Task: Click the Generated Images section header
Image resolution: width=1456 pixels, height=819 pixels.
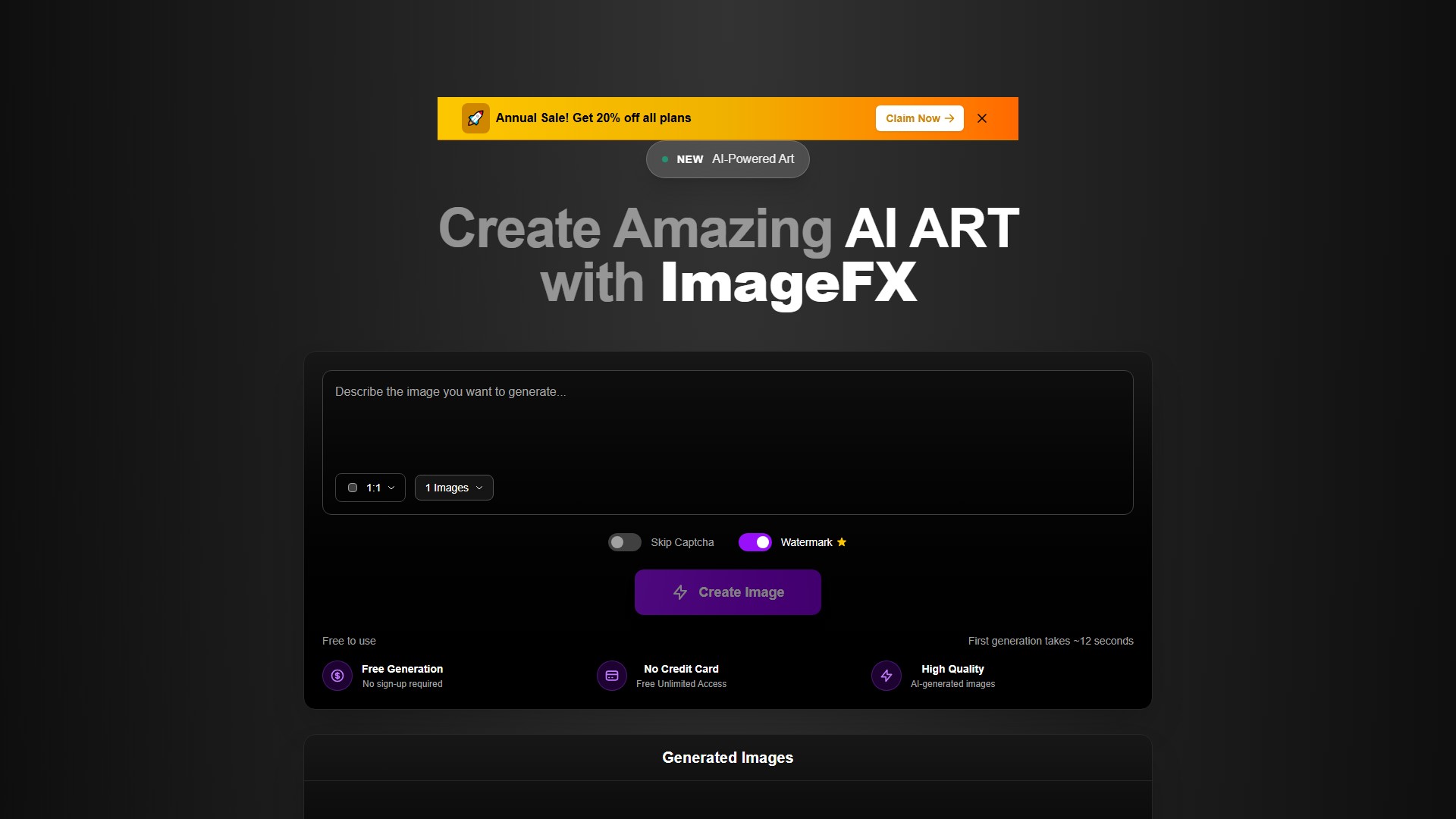Action: pos(727,758)
